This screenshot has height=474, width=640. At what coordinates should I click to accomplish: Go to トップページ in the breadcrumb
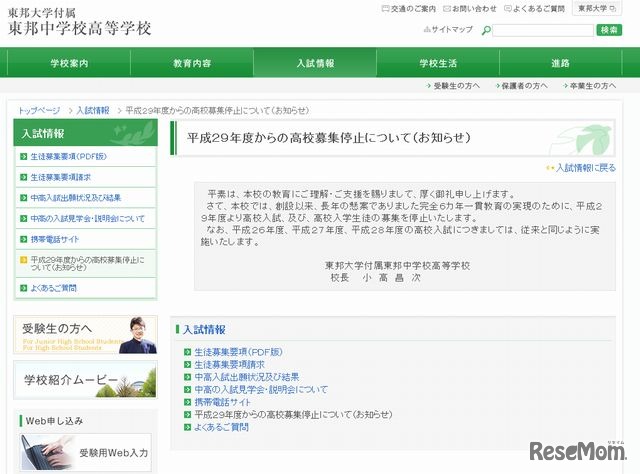pyautogui.click(x=39, y=110)
